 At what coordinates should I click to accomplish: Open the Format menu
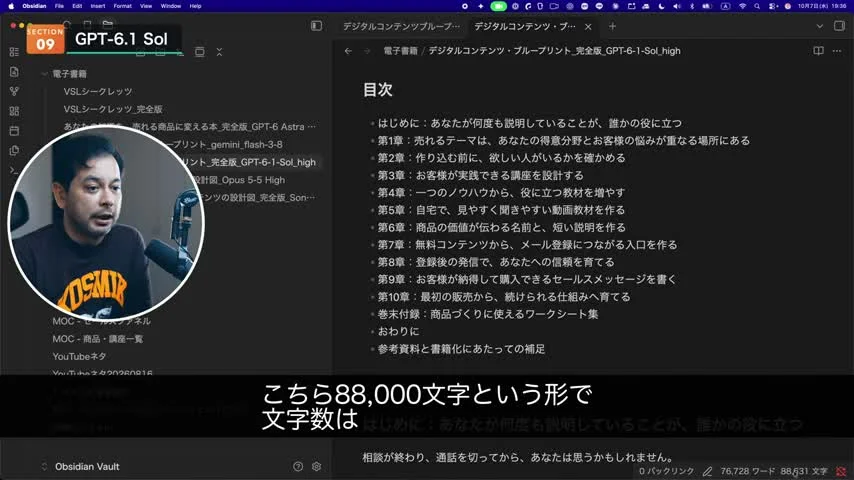pyautogui.click(x=123, y=6)
